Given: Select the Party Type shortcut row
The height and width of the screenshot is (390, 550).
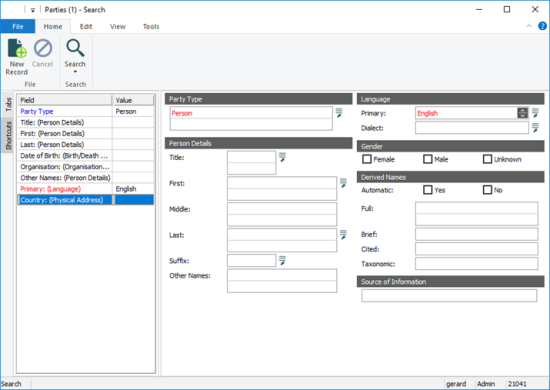Looking at the screenshot, I should pyautogui.click(x=86, y=111).
